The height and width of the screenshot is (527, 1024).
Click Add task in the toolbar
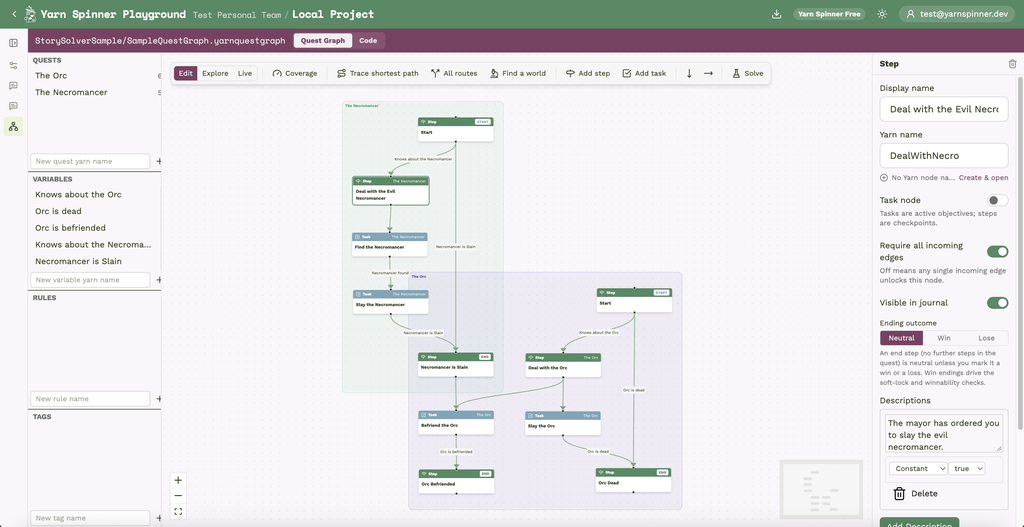[644, 73]
